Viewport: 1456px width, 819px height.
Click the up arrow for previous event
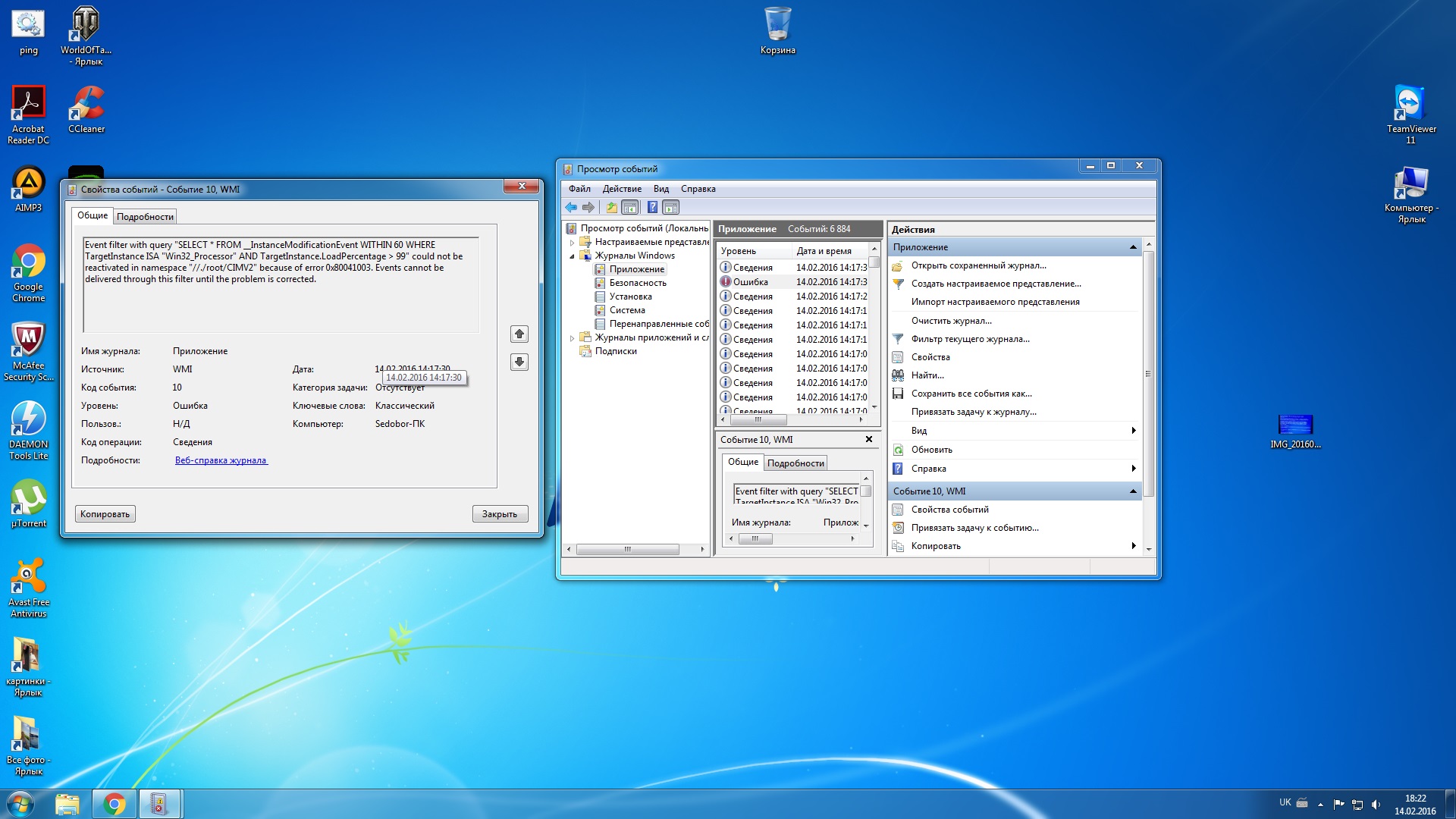click(519, 334)
